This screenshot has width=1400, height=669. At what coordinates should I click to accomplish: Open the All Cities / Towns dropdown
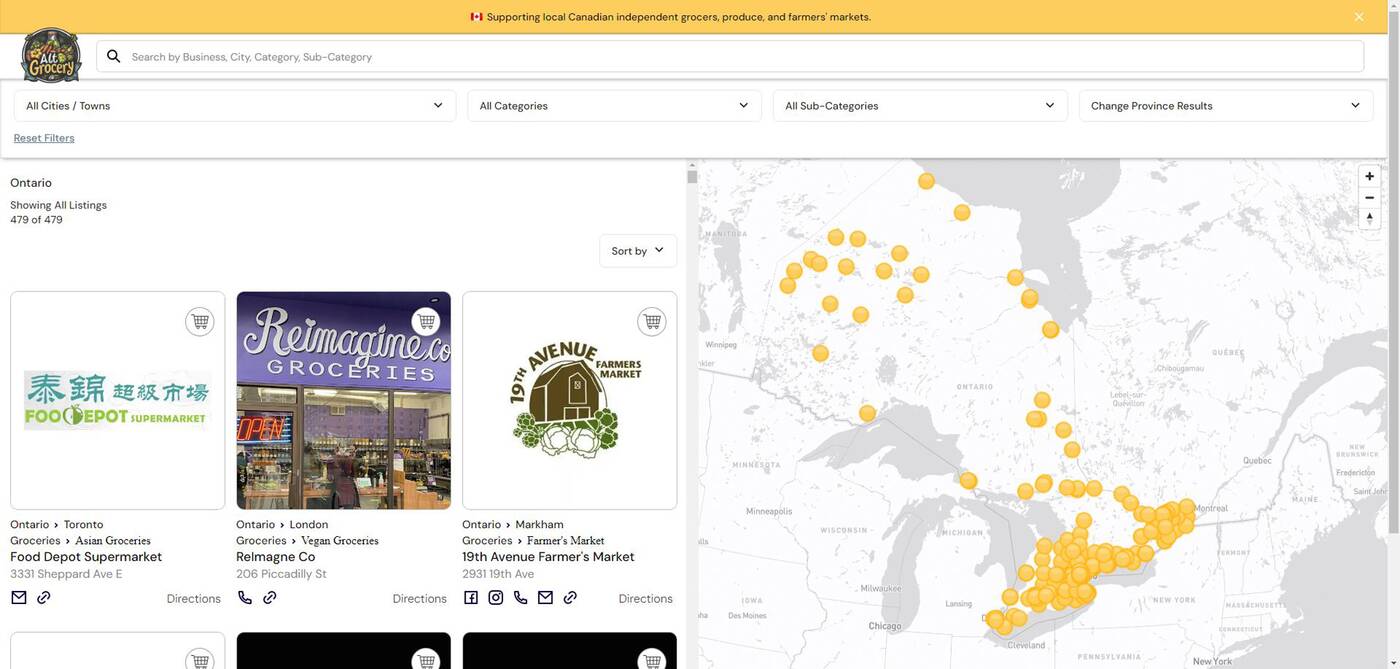coord(235,106)
